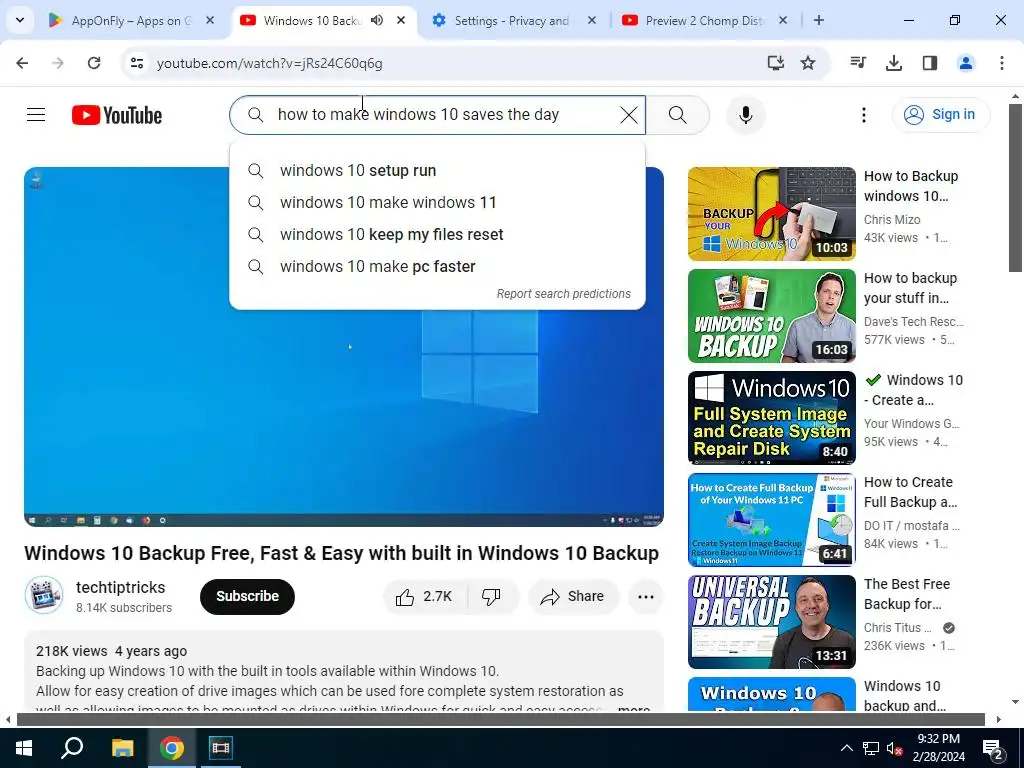1024x768 pixels.
Task: Choose suggestion windows 10 setup run
Action: 438,170
